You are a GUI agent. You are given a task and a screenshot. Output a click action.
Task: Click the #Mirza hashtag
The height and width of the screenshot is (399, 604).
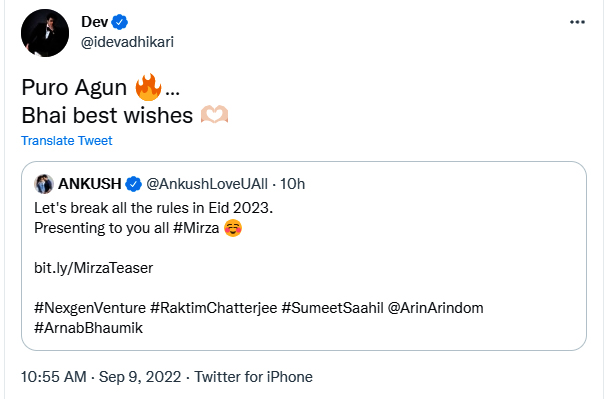(x=196, y=228)
